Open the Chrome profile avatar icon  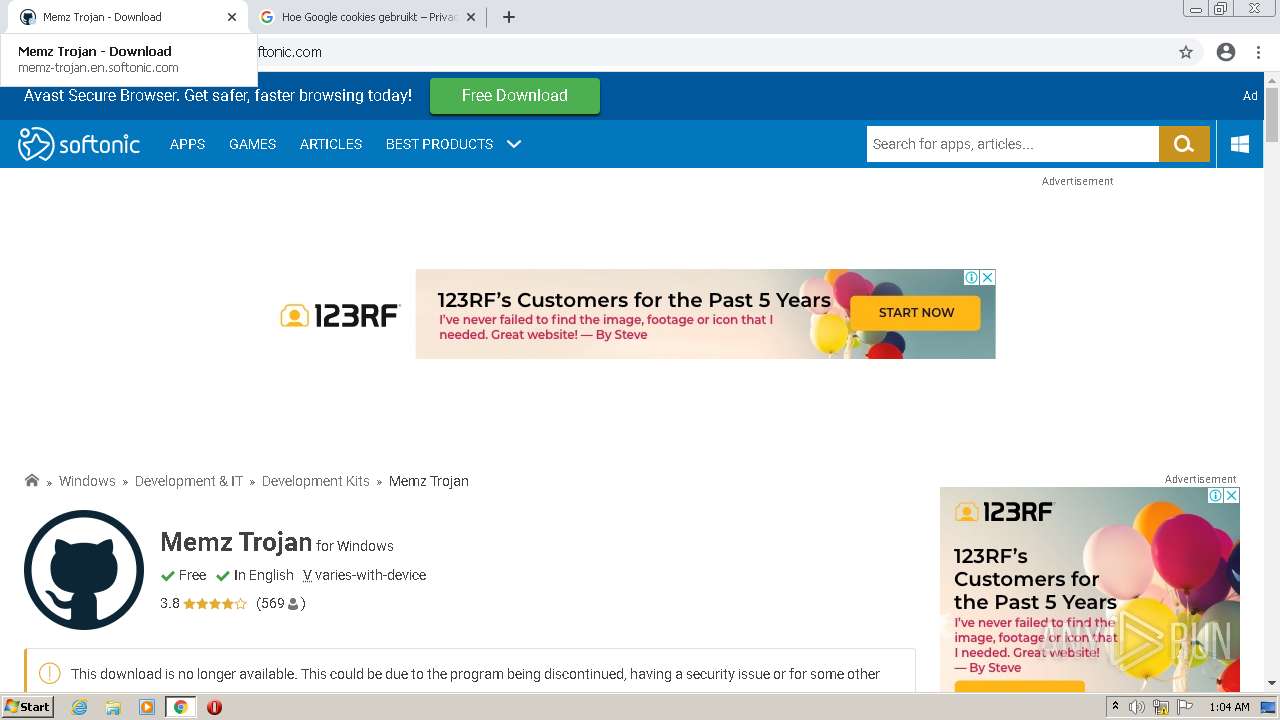tap(1226, 52)
